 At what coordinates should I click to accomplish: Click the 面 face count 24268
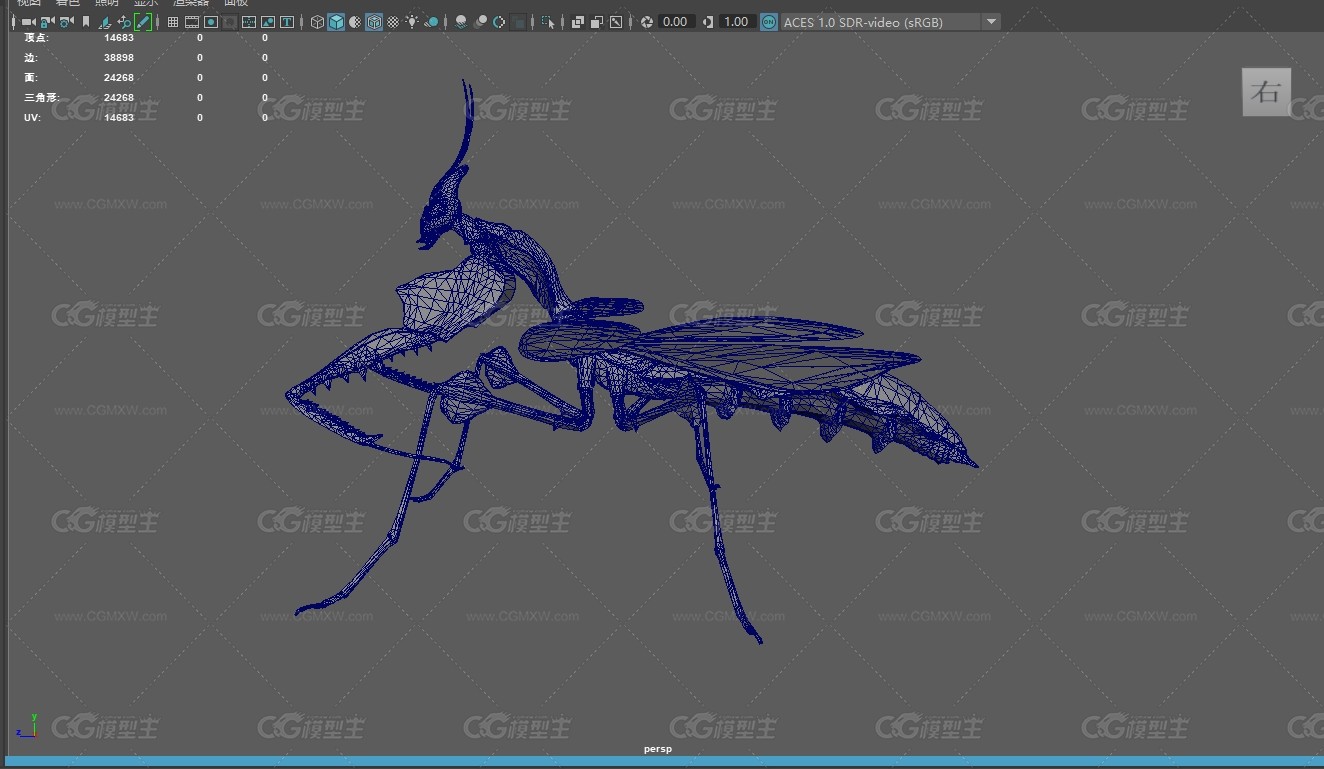pos(119,78)
